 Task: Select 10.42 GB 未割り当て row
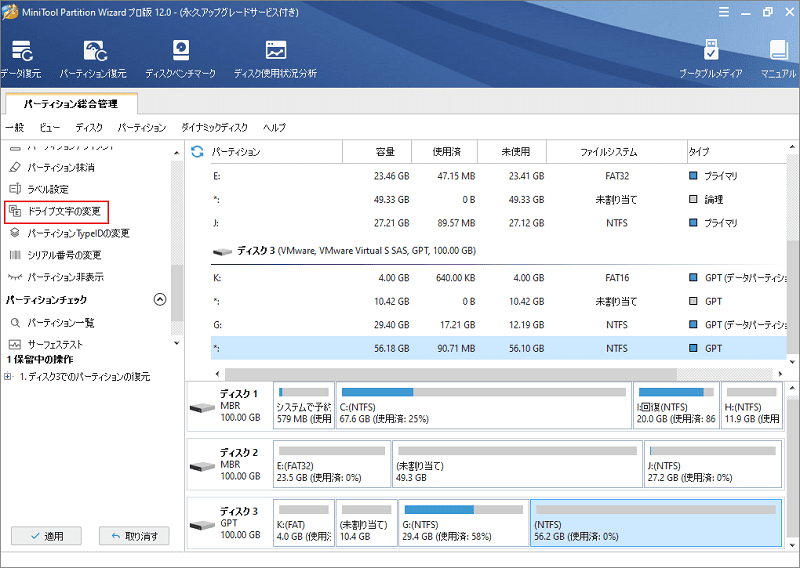coord(498,302)
